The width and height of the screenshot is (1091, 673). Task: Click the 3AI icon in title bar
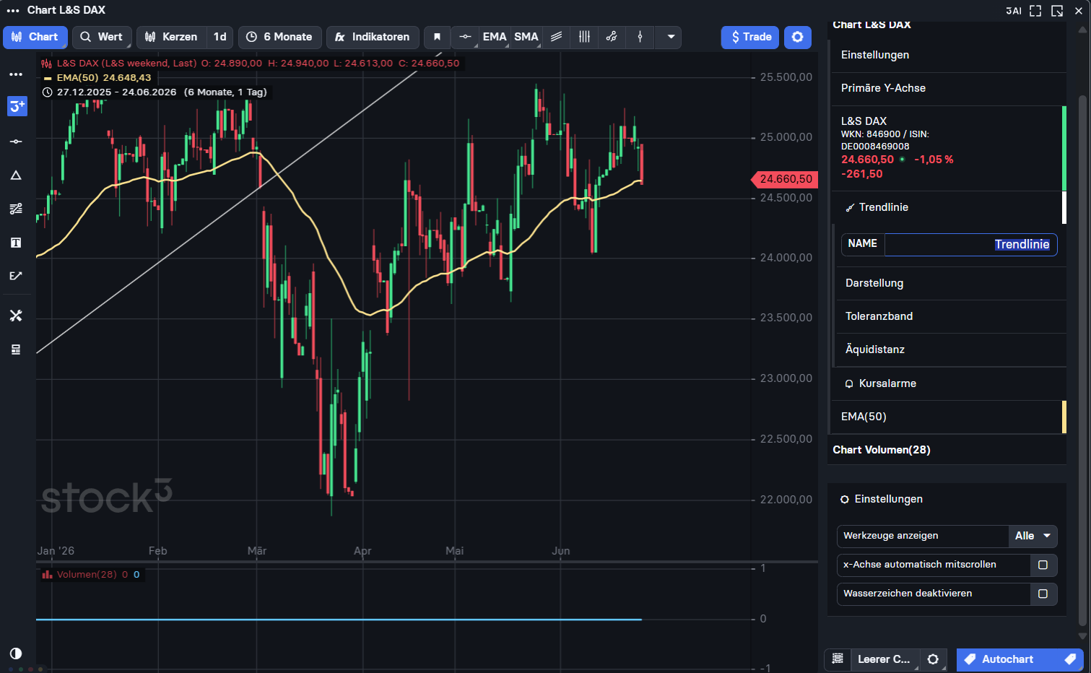tap(1013, 10)
